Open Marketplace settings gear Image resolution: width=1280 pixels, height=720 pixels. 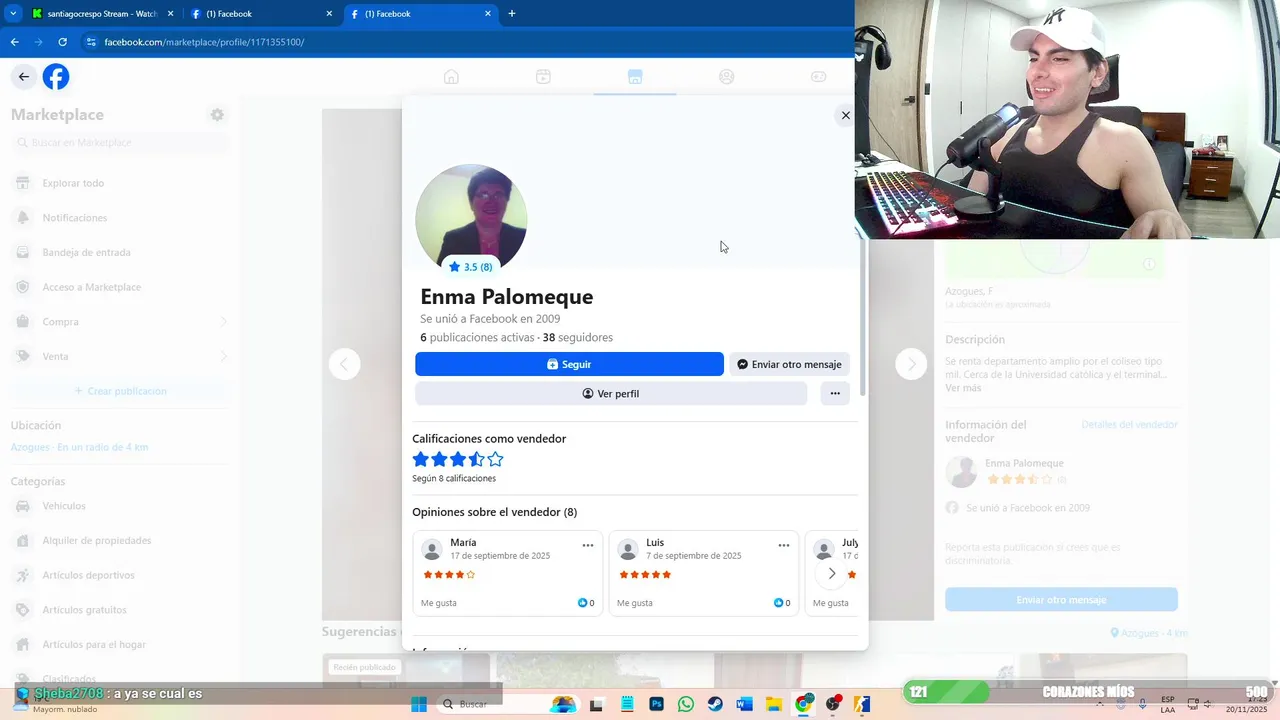coord(217,115)
